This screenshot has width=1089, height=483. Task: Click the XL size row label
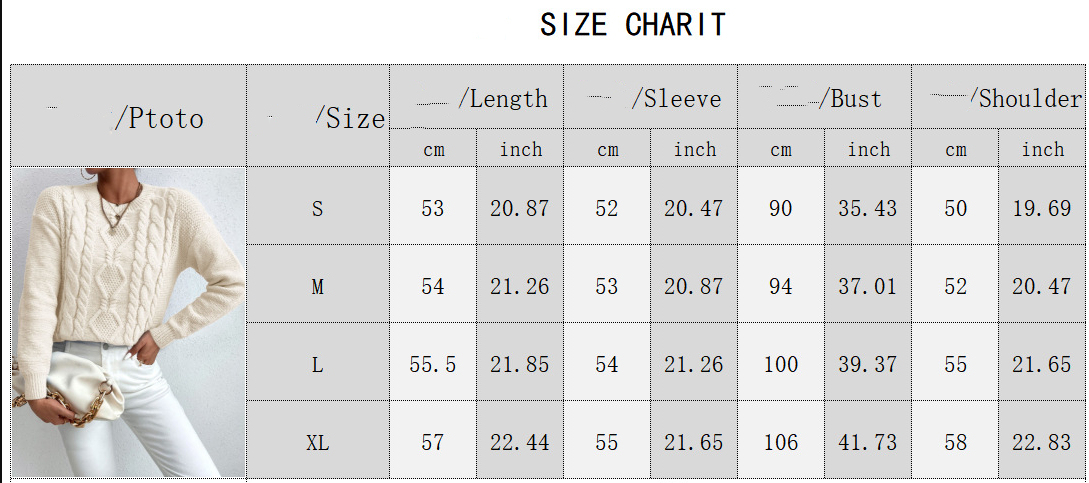coord(318,440)
